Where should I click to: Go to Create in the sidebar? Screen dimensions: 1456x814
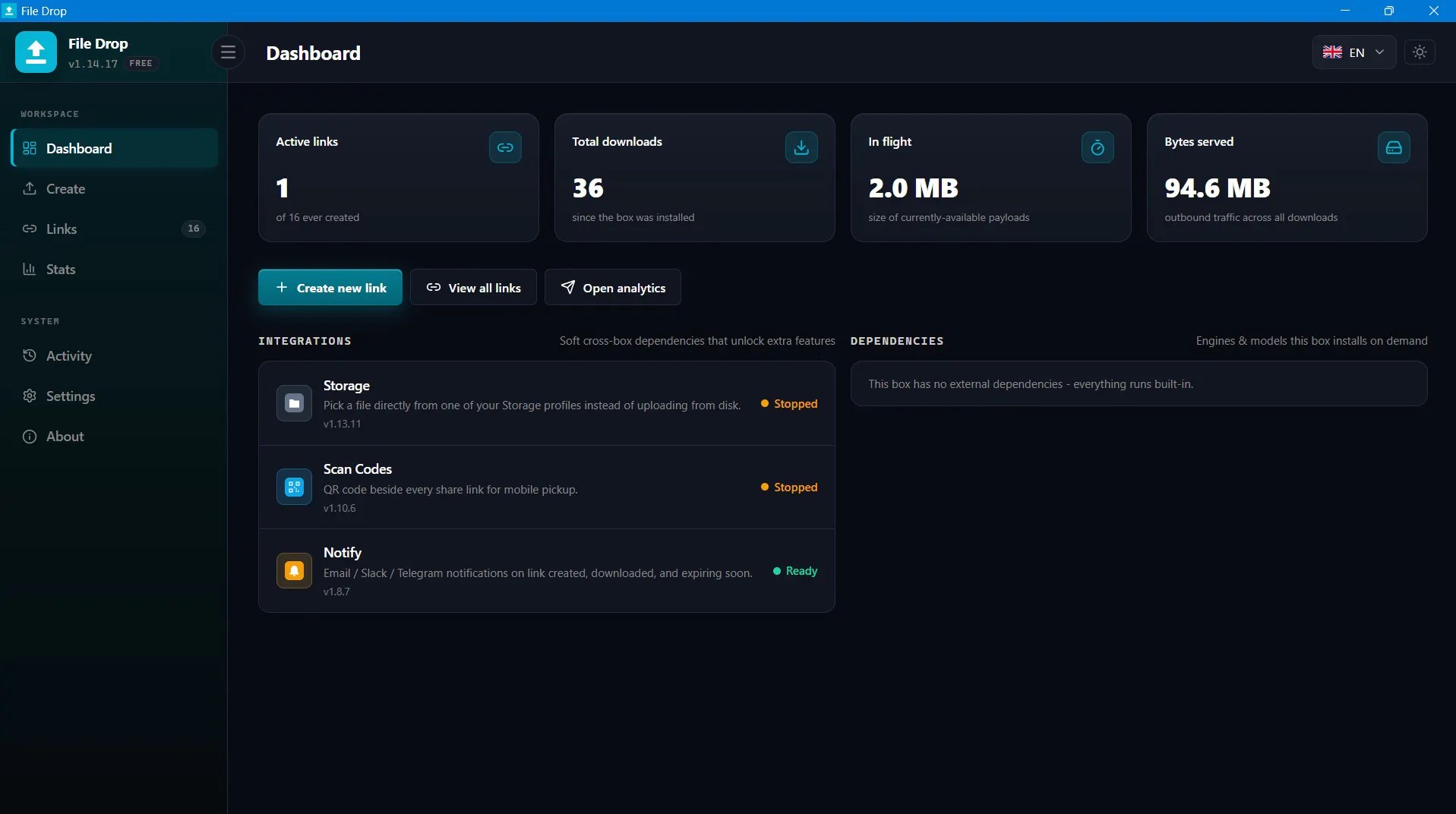115,188
